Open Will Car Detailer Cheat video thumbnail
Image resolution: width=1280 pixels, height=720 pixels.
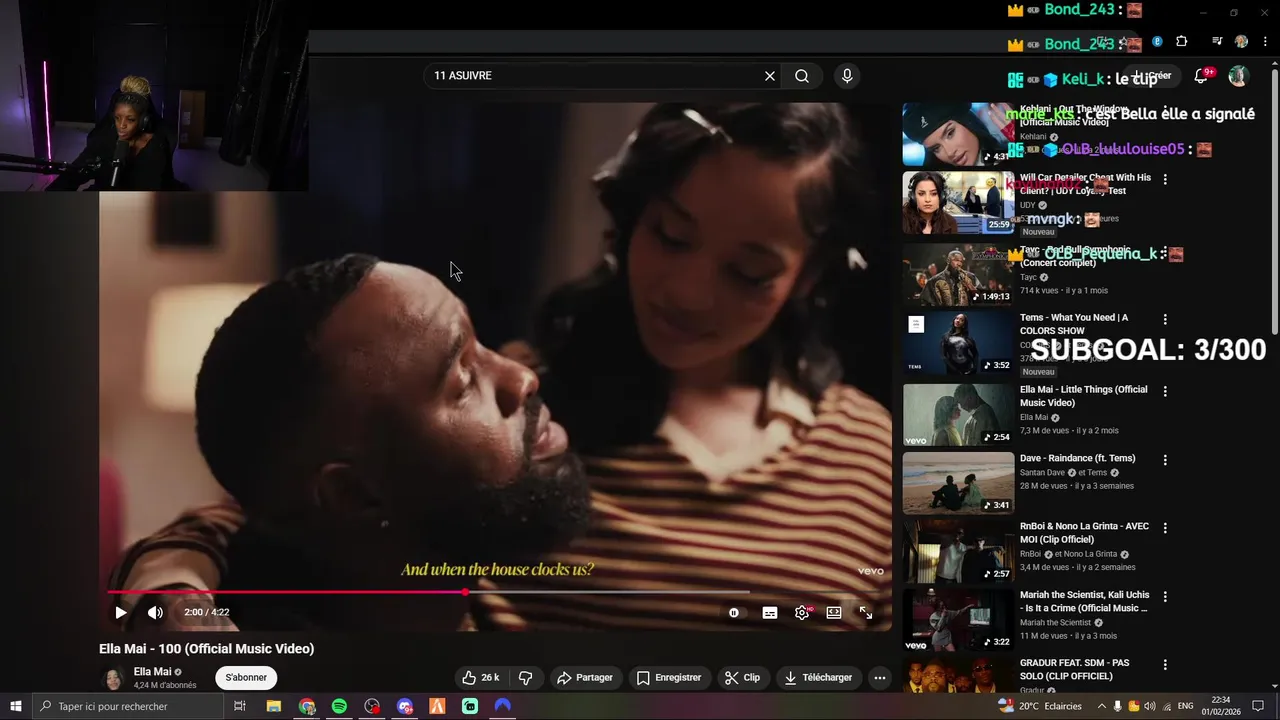pyautogui.click(x=958, y=203)
